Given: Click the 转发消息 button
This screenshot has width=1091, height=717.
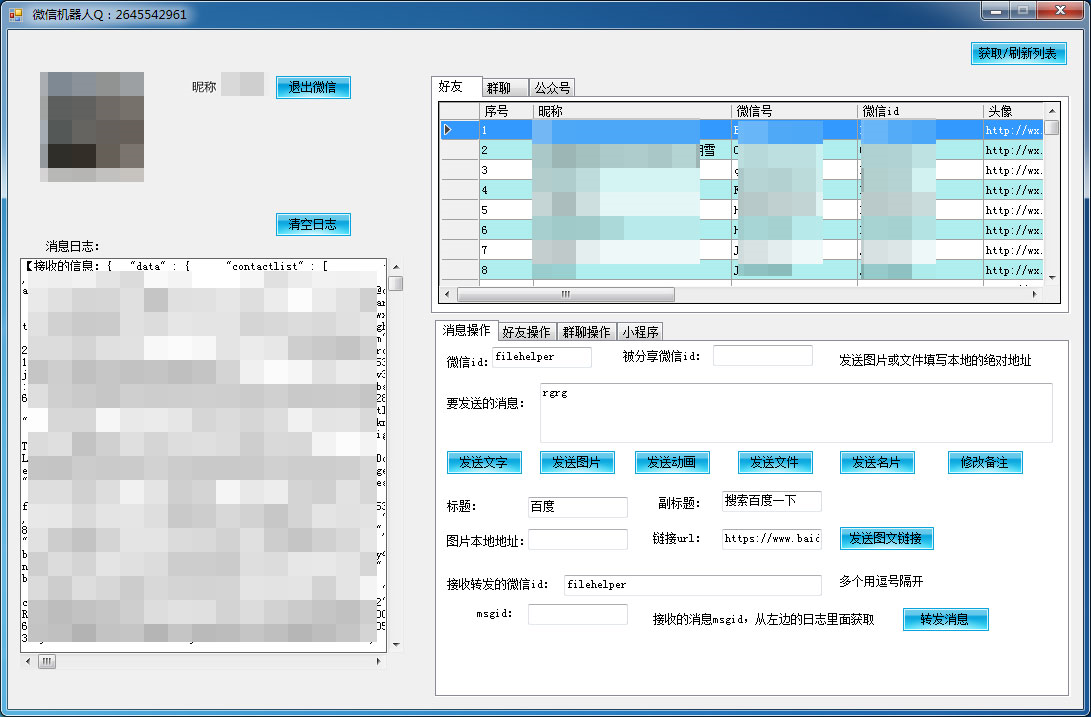Looking at the screenshot, I should (945, 619).
